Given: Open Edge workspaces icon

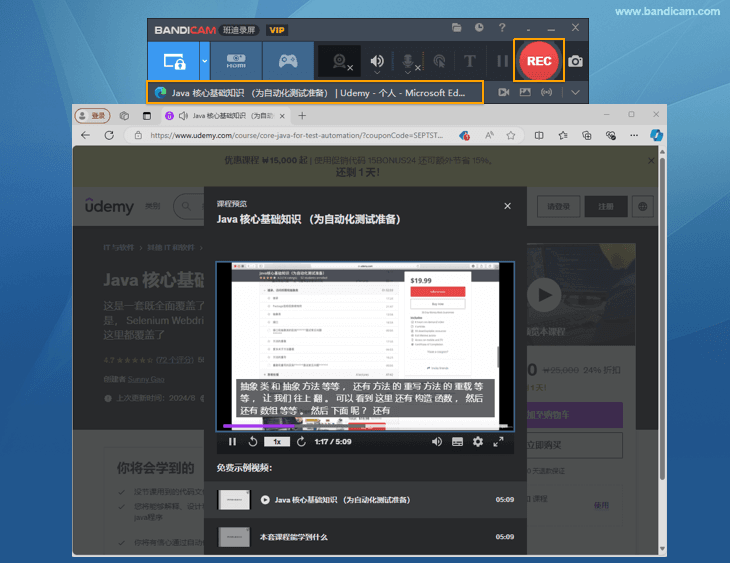Looking at the screenshot, I should point(124,115).
